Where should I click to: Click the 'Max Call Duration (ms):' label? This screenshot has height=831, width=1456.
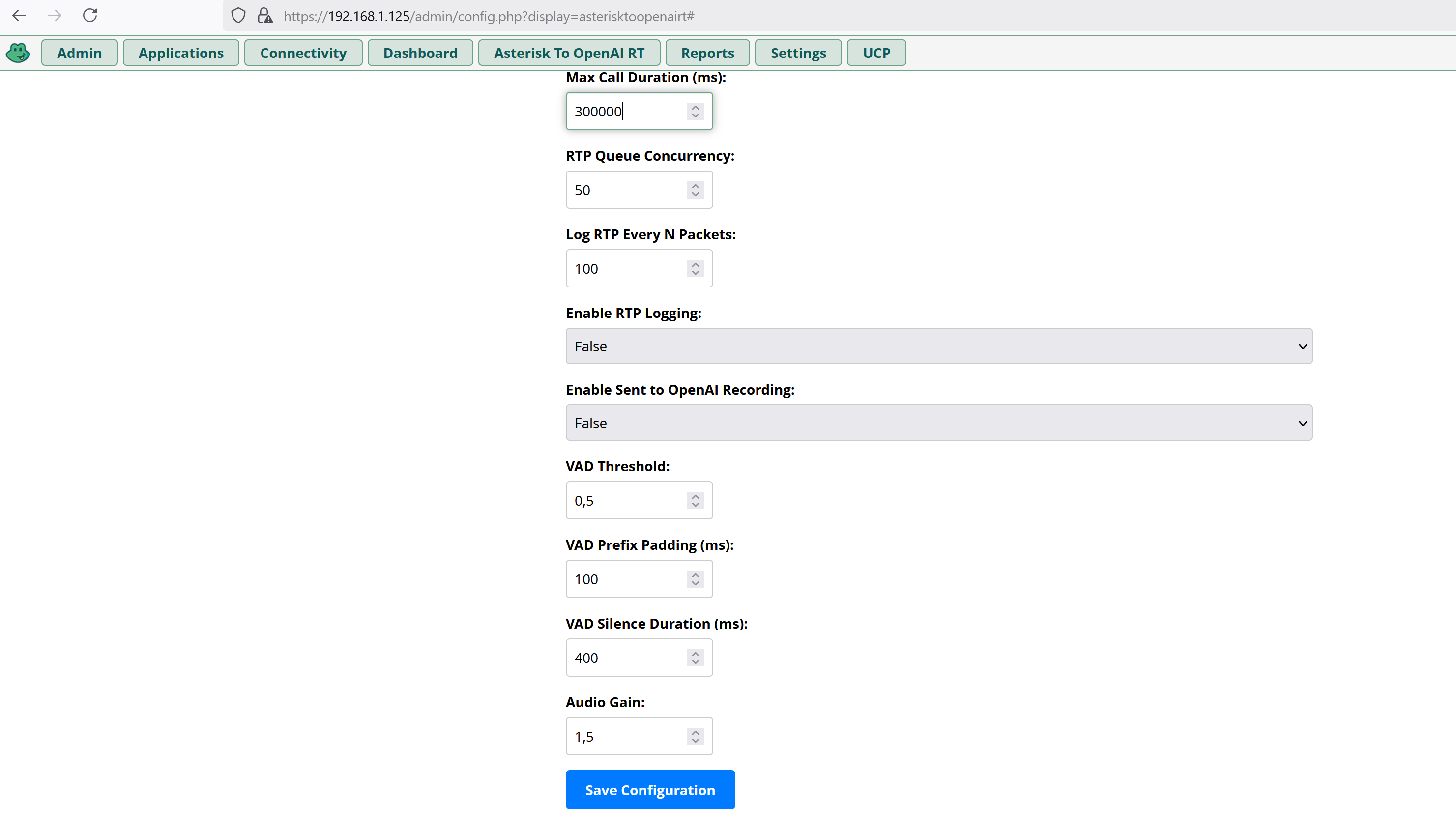645,78
